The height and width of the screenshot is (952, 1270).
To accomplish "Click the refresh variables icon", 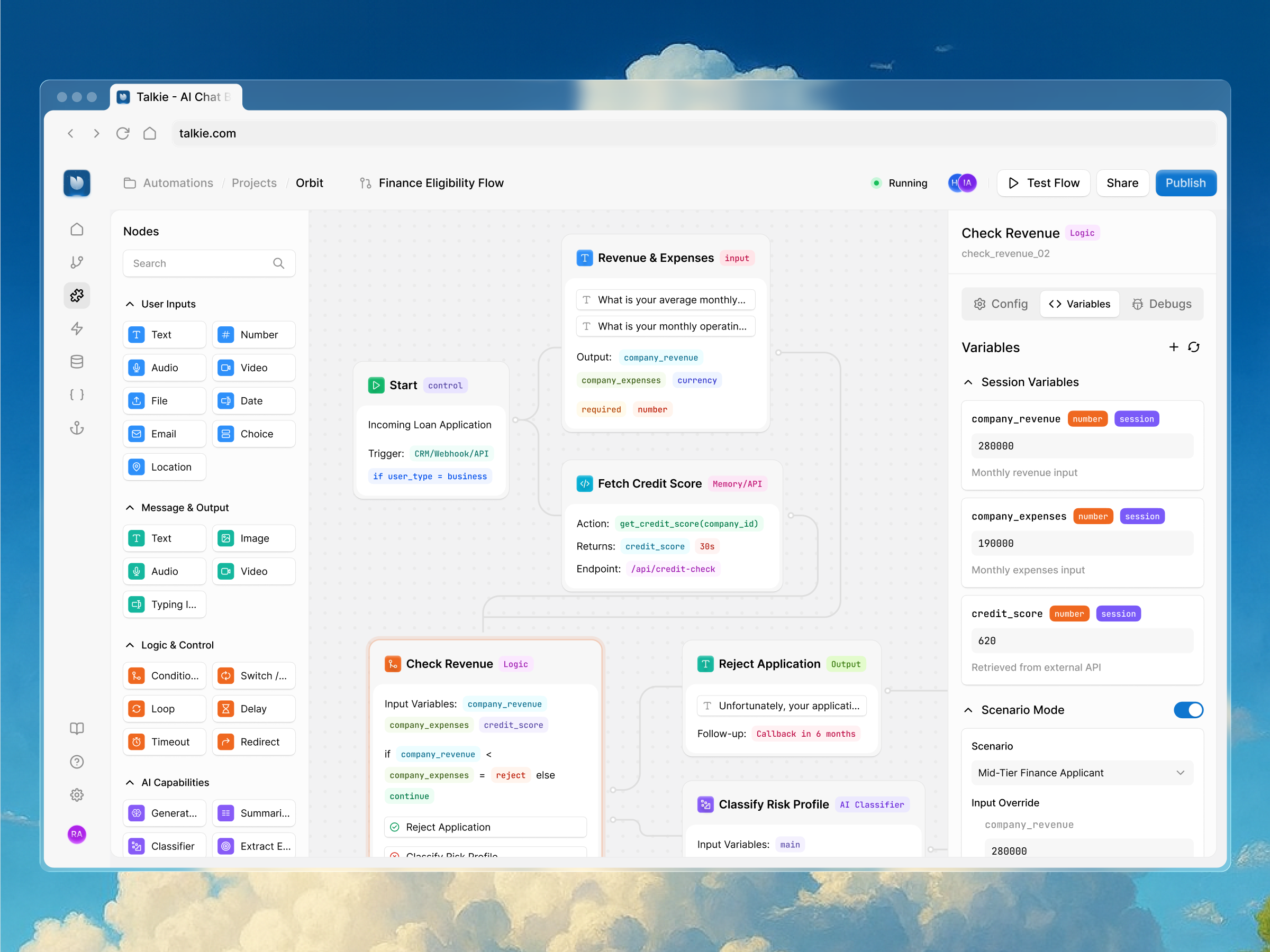I will [x=1194, y=347].
